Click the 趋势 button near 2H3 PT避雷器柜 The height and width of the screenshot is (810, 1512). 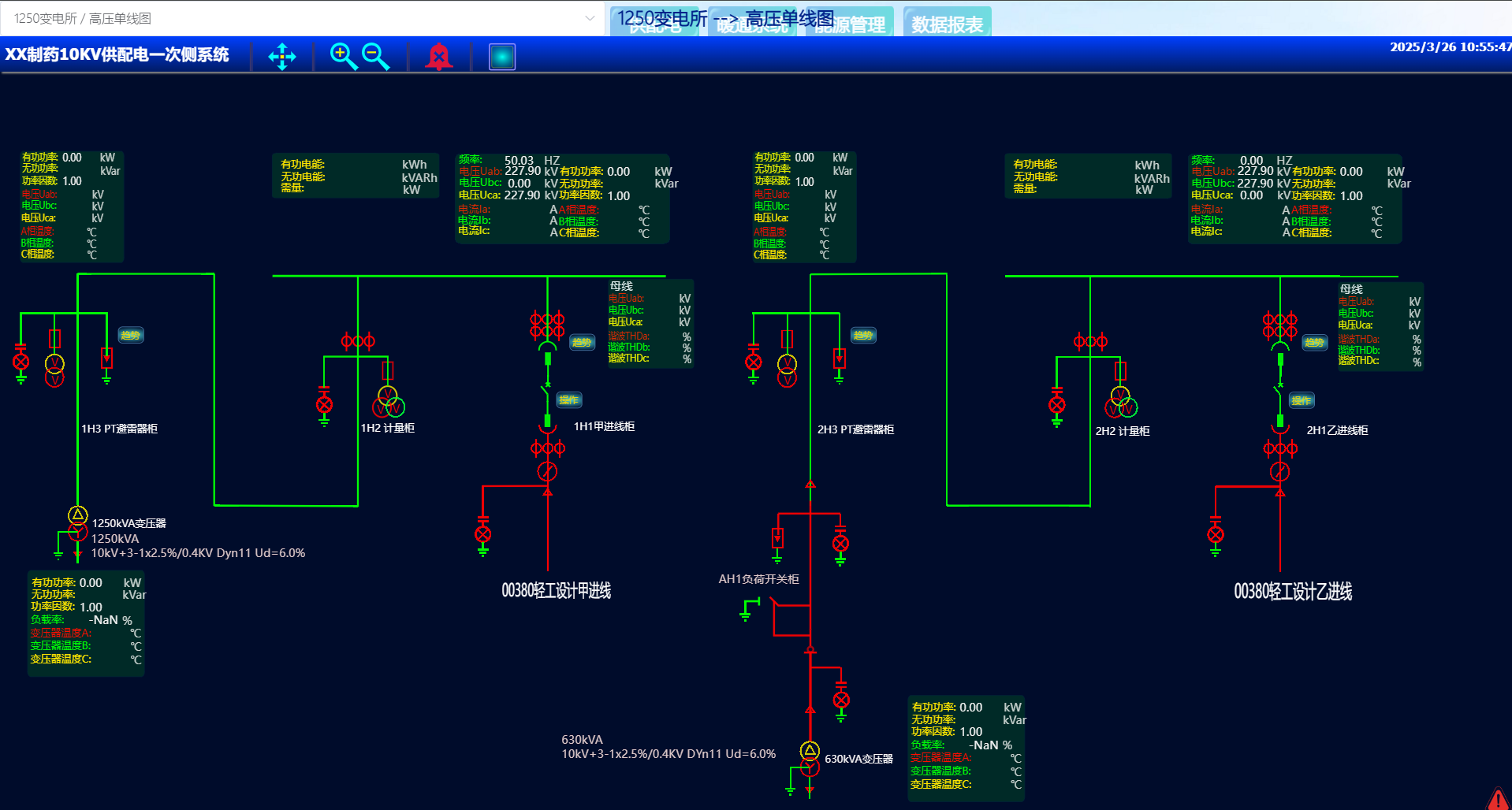863,336
